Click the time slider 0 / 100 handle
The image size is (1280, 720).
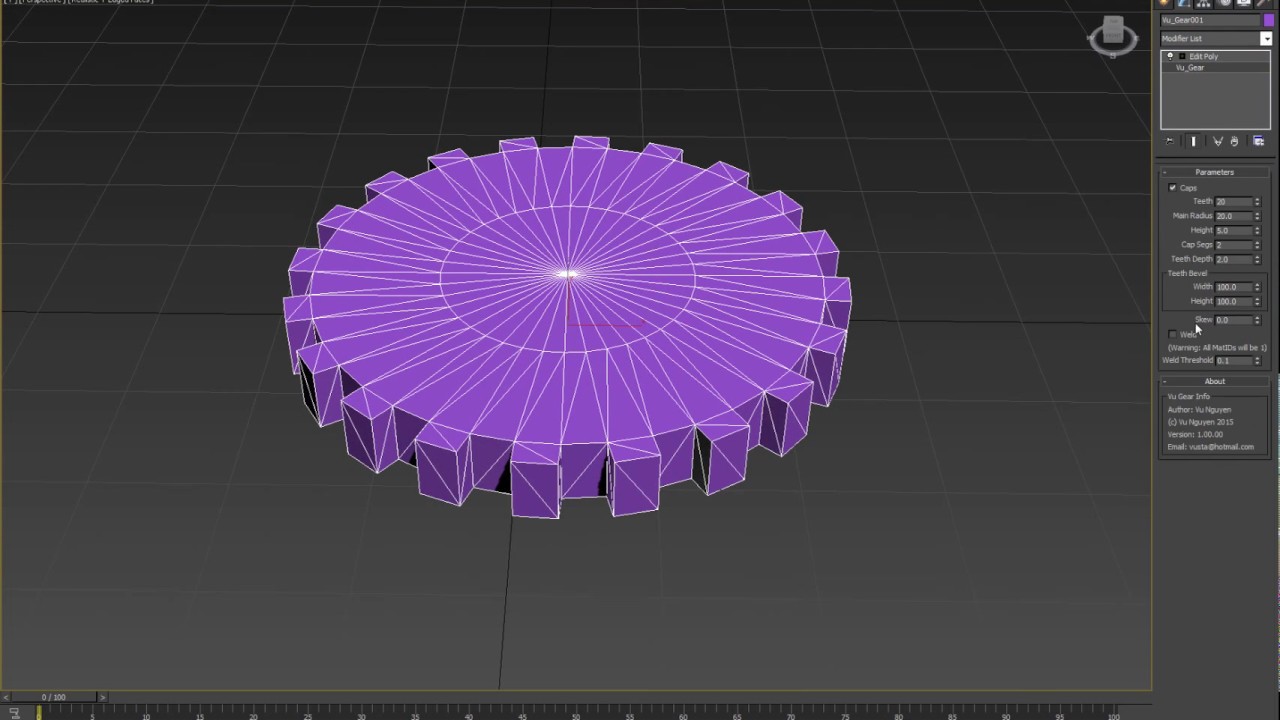tap(53, 696)
